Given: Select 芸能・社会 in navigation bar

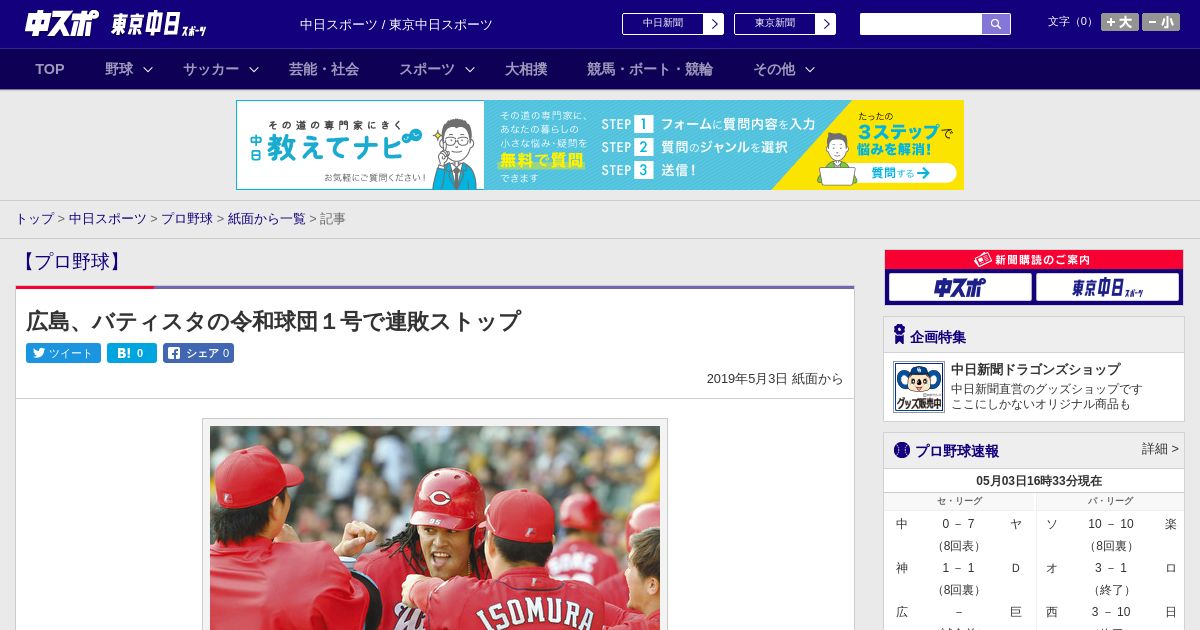Looking at the screenshot, I should (x=324, y=69).
